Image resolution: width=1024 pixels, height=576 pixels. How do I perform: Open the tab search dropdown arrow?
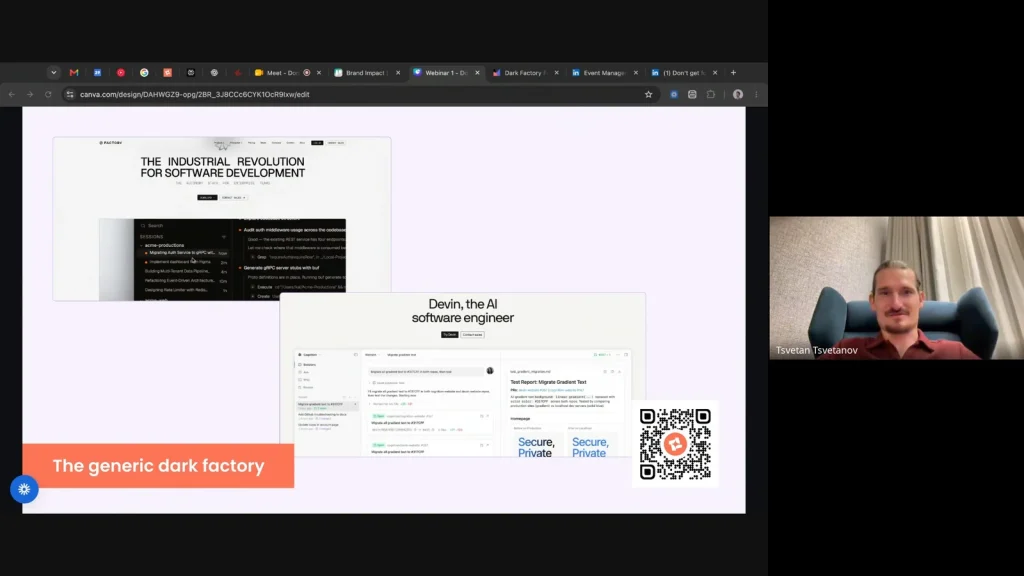click(54, 72)
